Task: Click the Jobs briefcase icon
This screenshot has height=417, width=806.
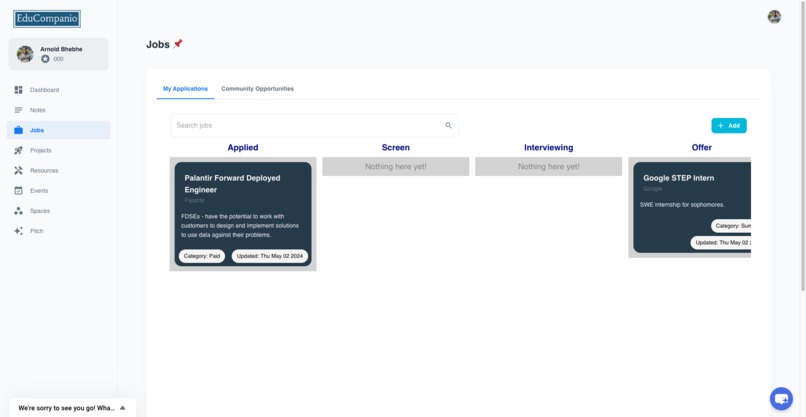Action: pyautogui.click(x=19, y=130)
